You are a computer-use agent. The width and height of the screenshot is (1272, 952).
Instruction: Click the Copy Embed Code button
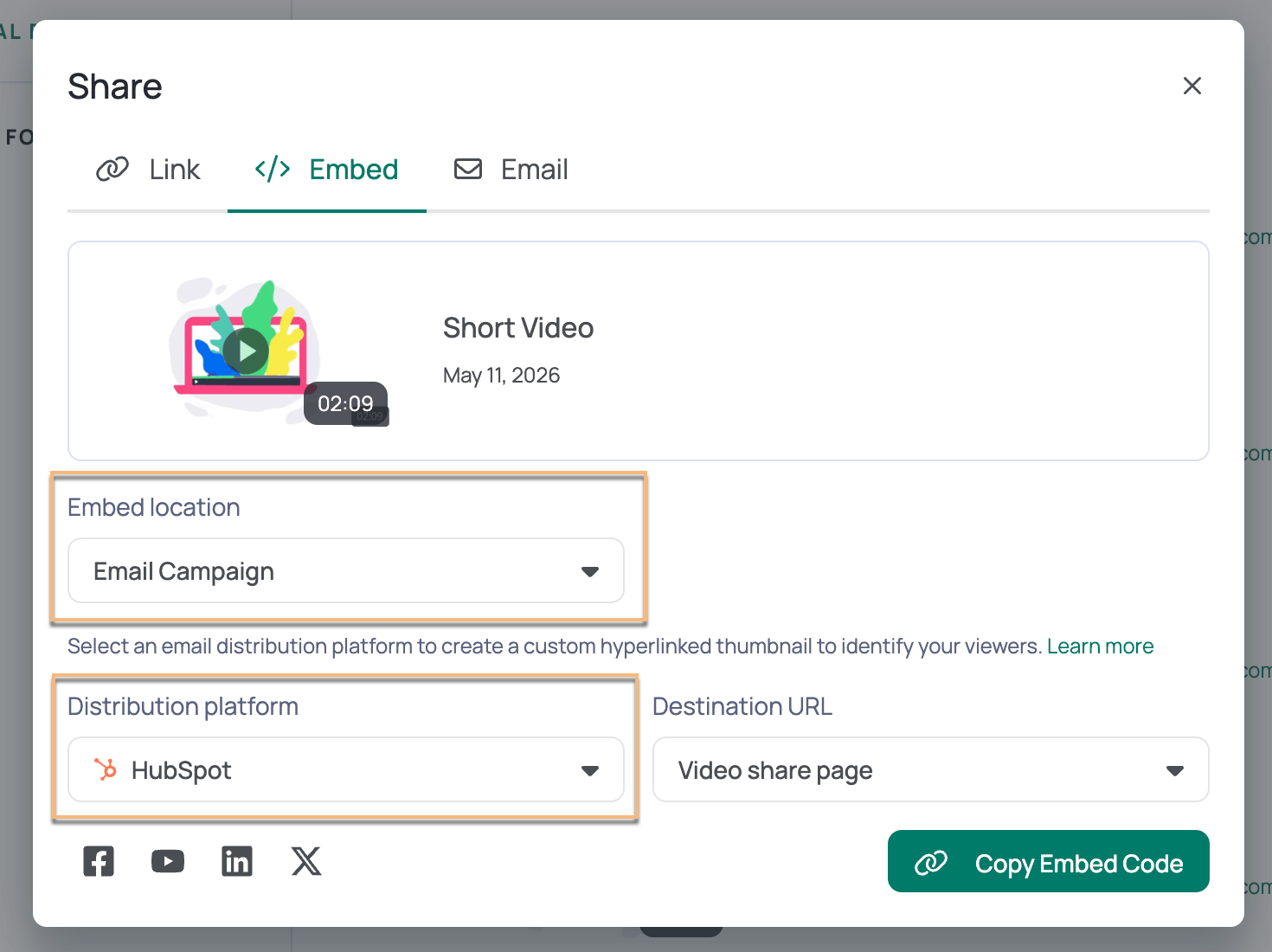[1049, 862]
